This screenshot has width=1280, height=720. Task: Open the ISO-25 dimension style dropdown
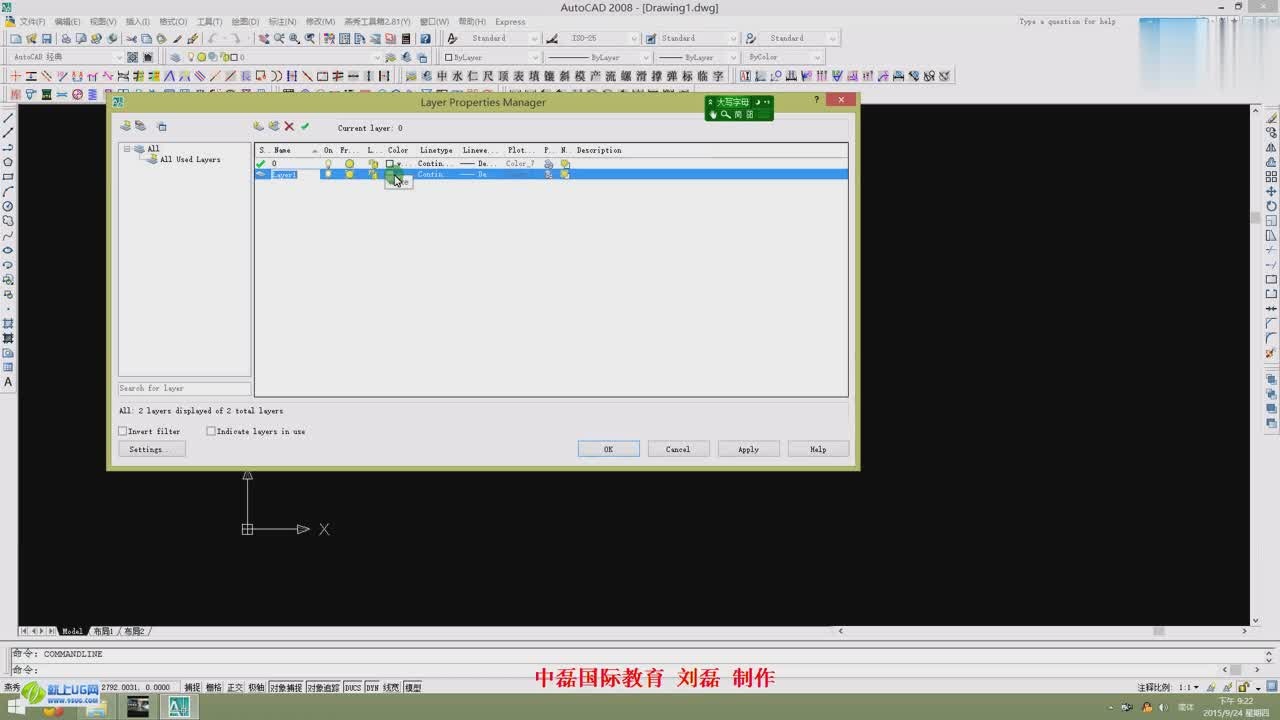(634, 38)
